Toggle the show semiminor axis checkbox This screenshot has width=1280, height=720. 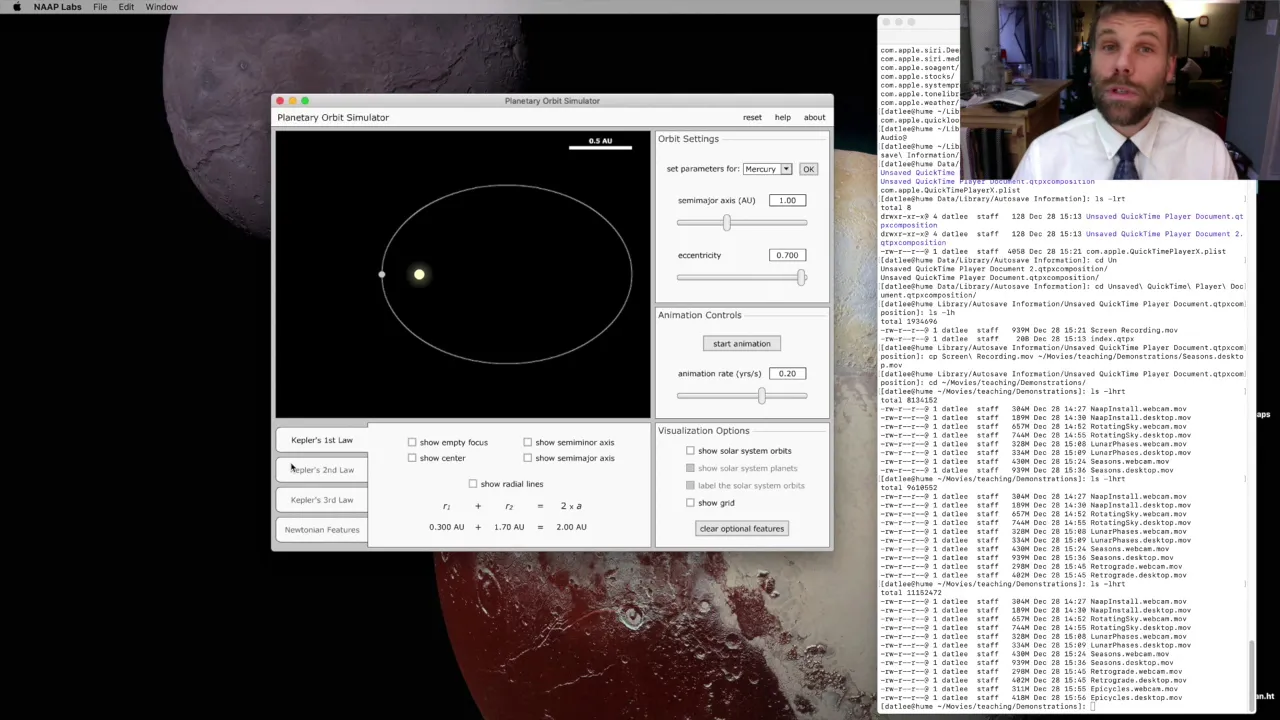point(528,442)
